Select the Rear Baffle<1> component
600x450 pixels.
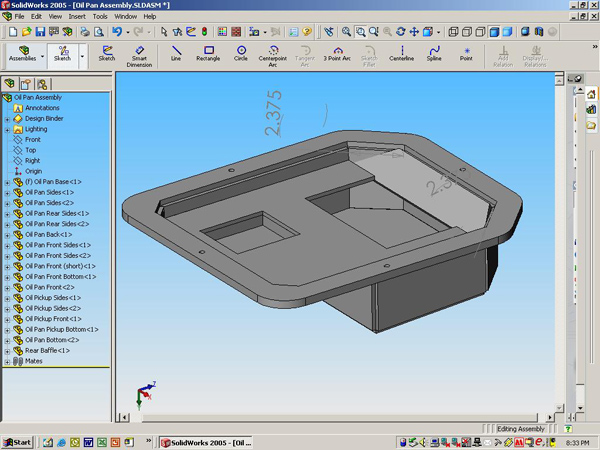47,350
